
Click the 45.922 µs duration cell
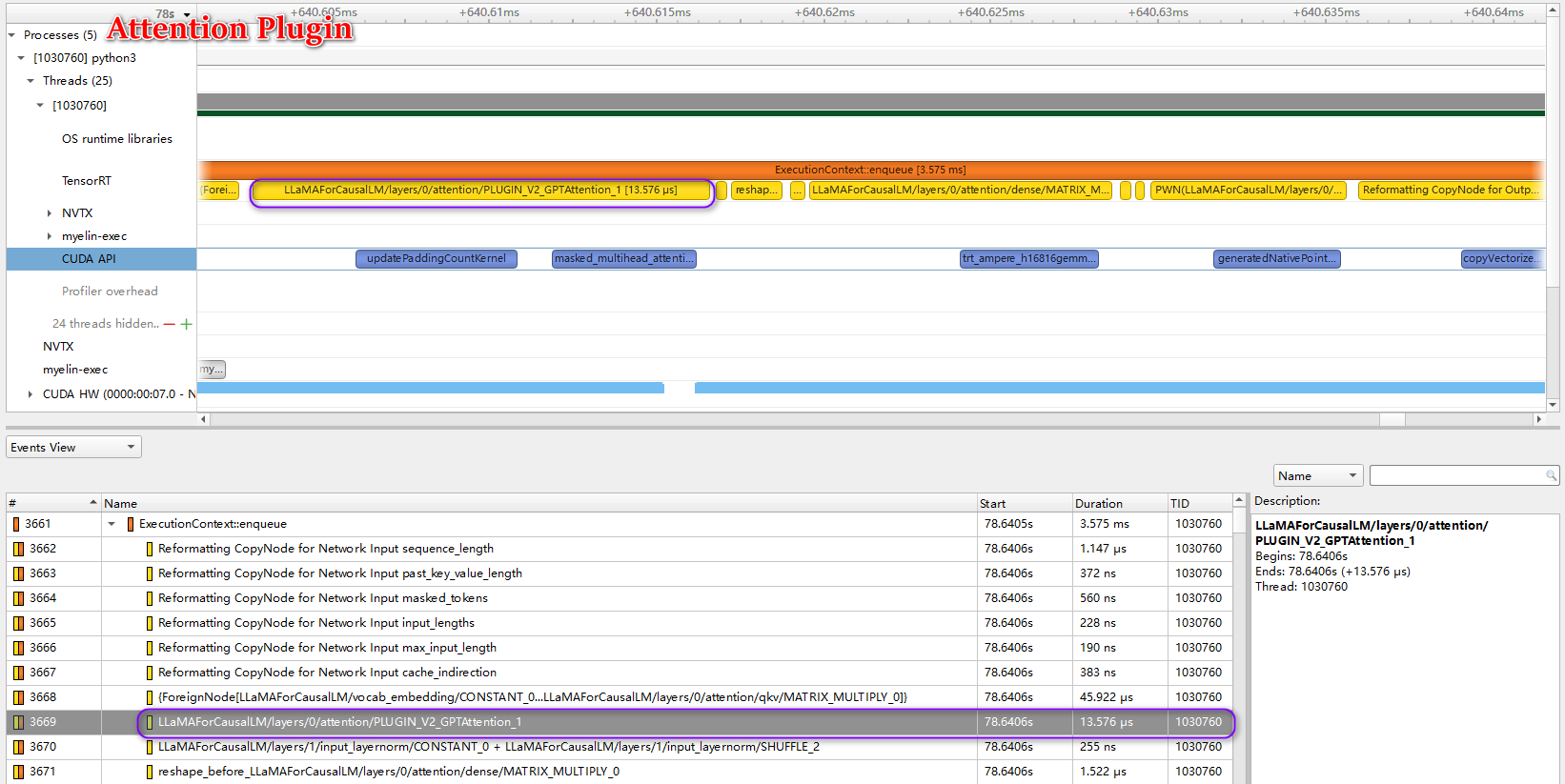click(1121, 697)
